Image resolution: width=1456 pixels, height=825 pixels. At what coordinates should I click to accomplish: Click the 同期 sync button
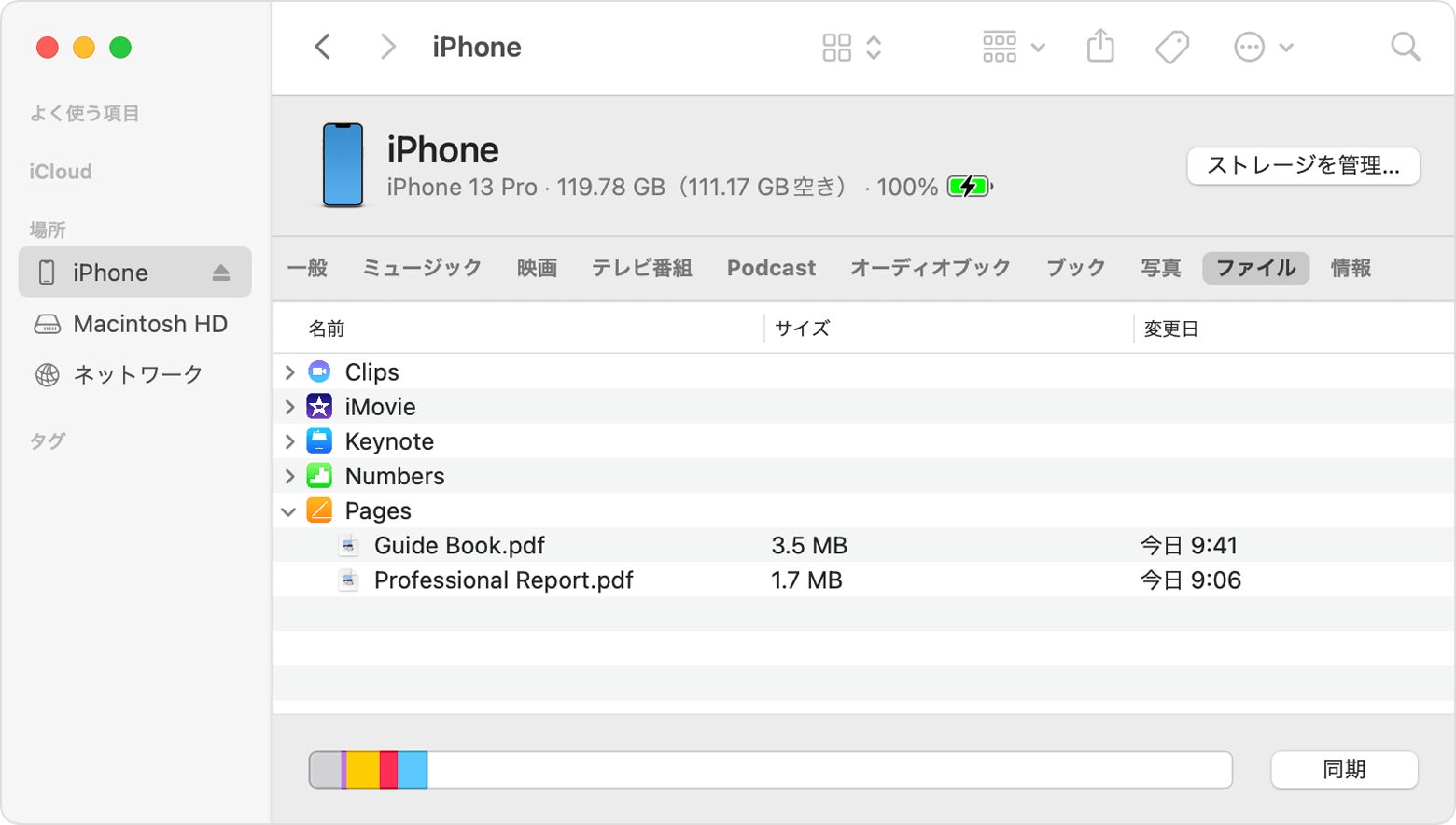click(x=1344, y=770)
